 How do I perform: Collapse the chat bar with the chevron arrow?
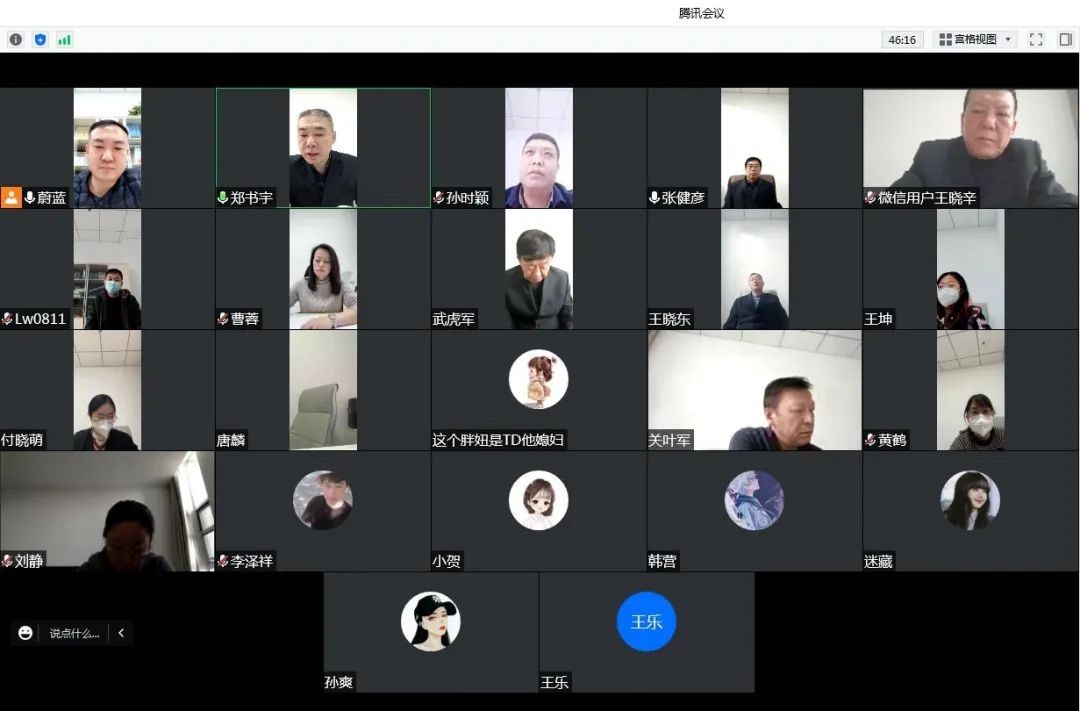coord(121,633)
